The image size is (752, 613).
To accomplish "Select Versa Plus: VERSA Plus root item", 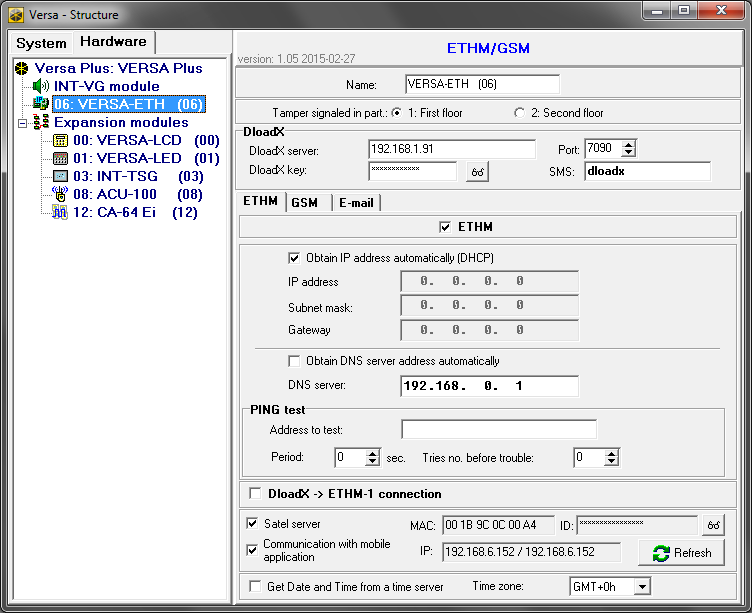I will (118, 69).
